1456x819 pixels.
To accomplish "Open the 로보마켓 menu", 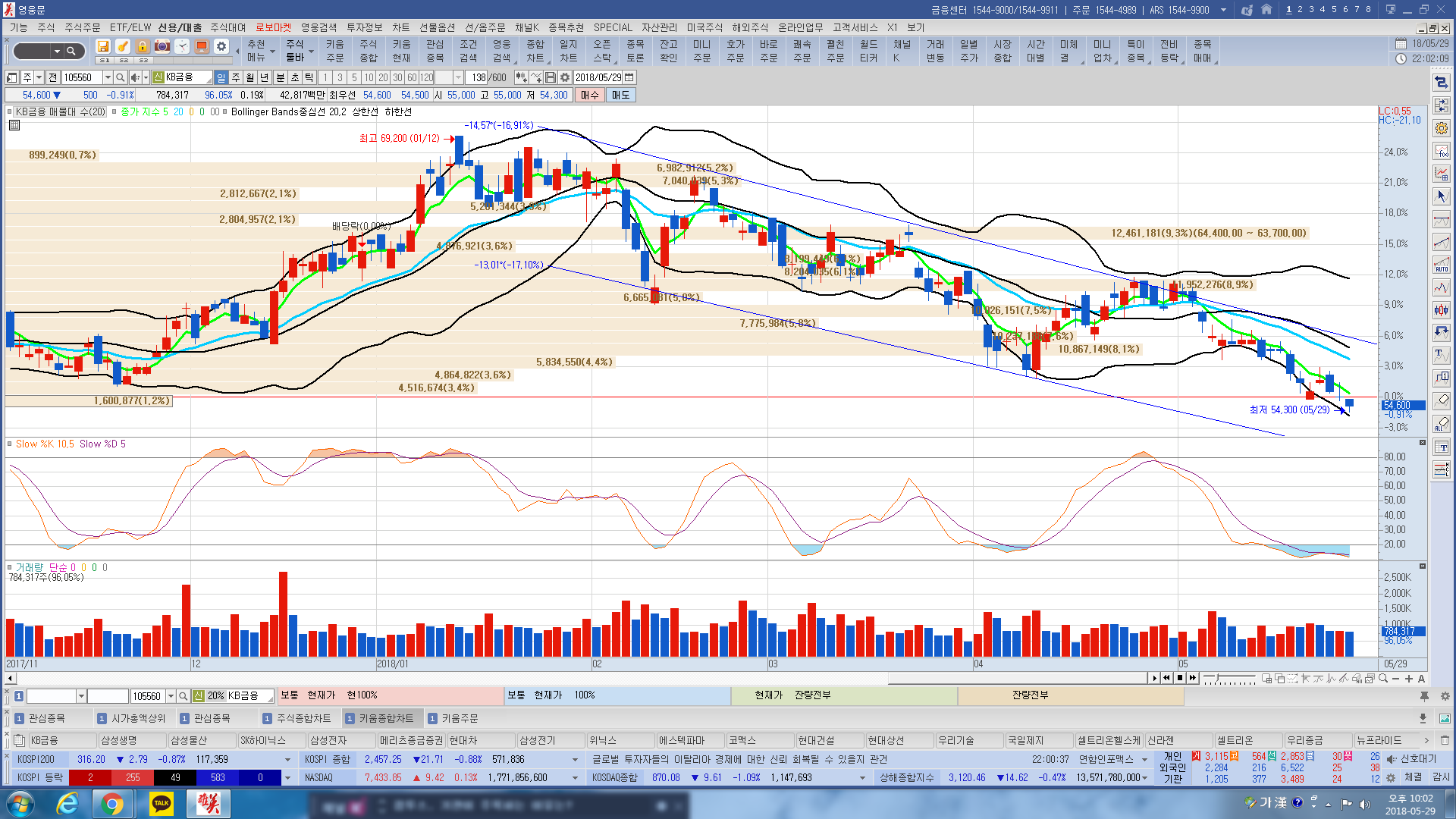I will click(x=273, y=27).
